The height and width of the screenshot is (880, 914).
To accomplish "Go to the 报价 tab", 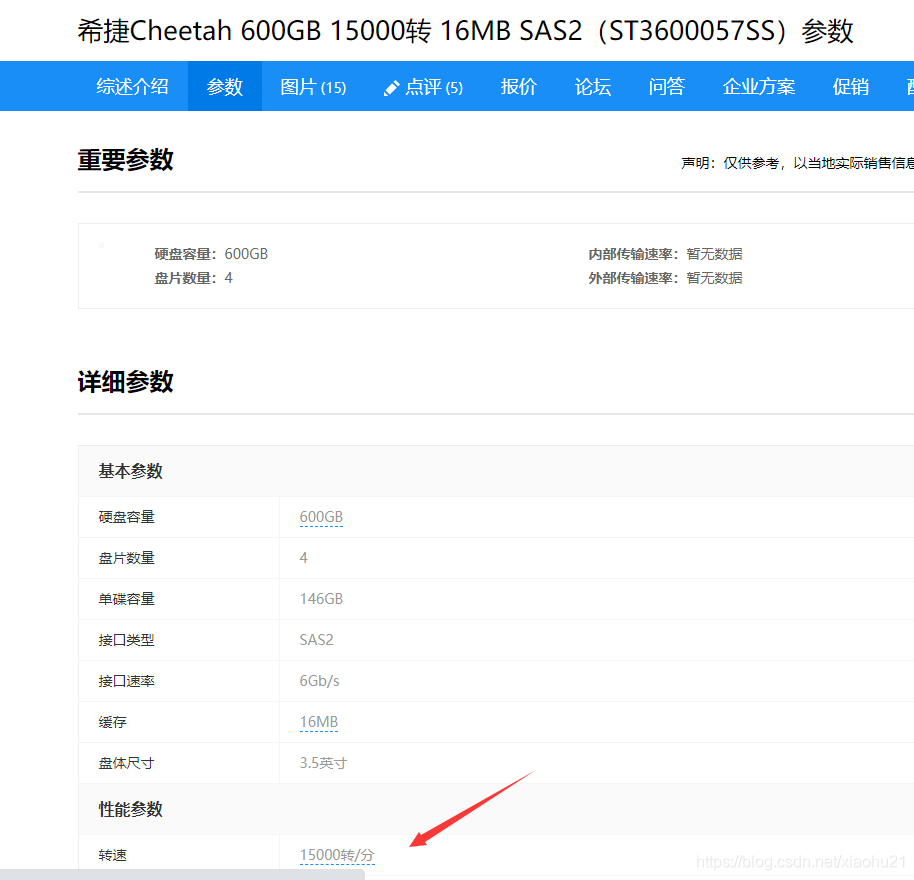I will pos(518,86).
